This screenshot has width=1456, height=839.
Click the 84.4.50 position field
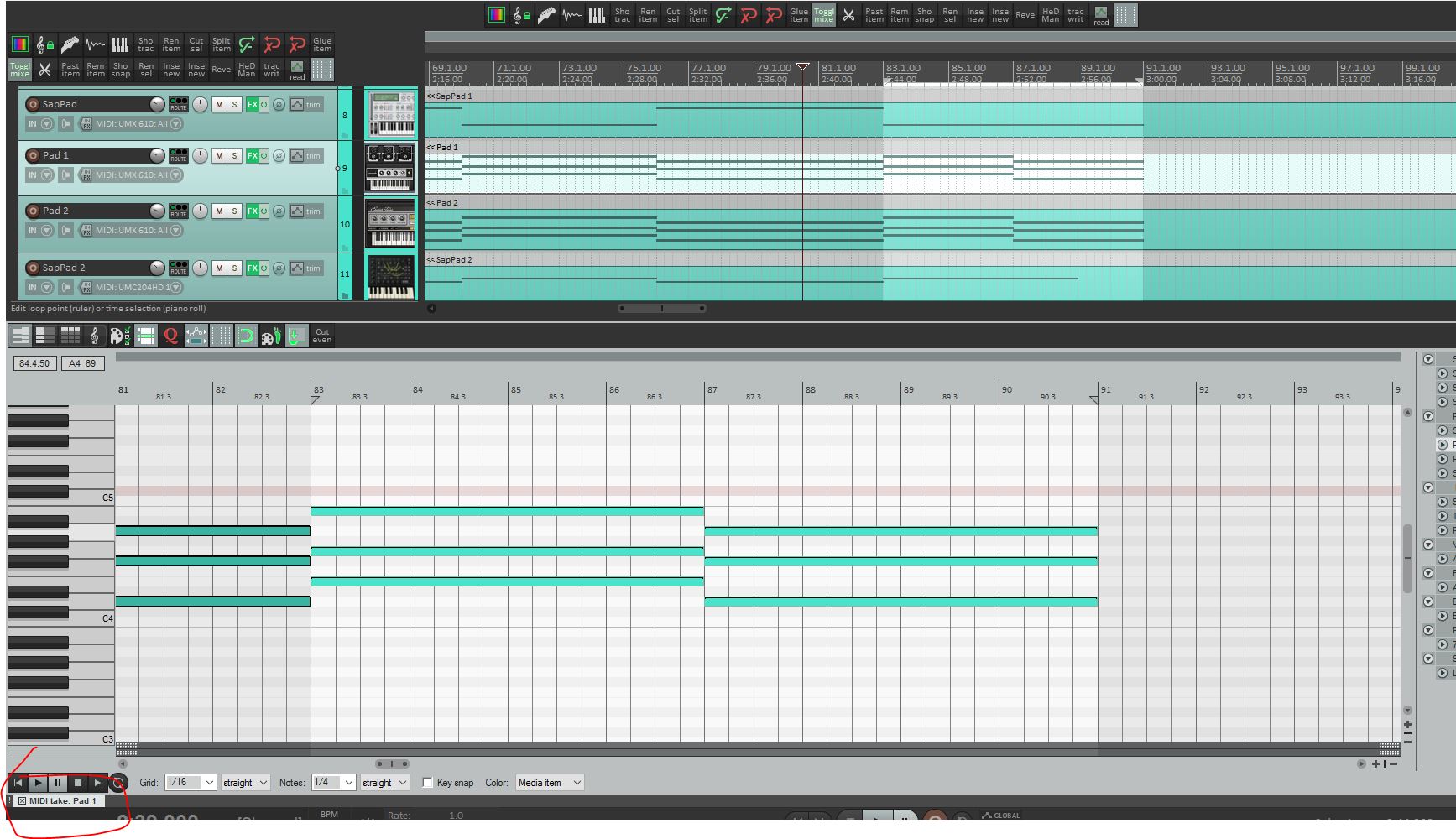click(34, 363)
